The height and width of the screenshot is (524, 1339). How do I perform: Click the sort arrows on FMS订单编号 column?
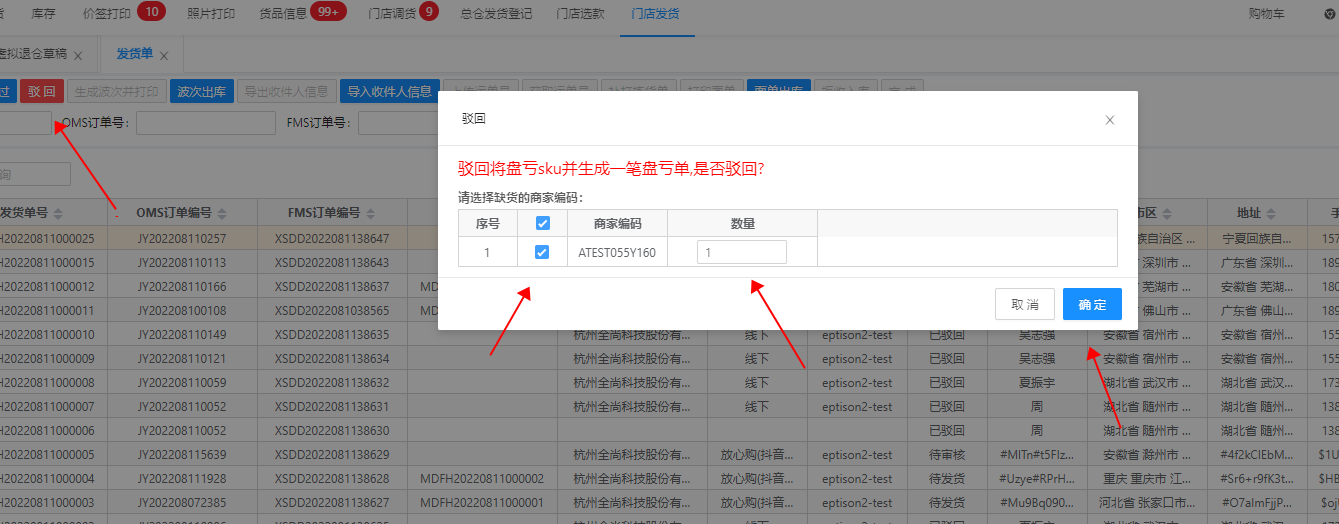(369, 213)
